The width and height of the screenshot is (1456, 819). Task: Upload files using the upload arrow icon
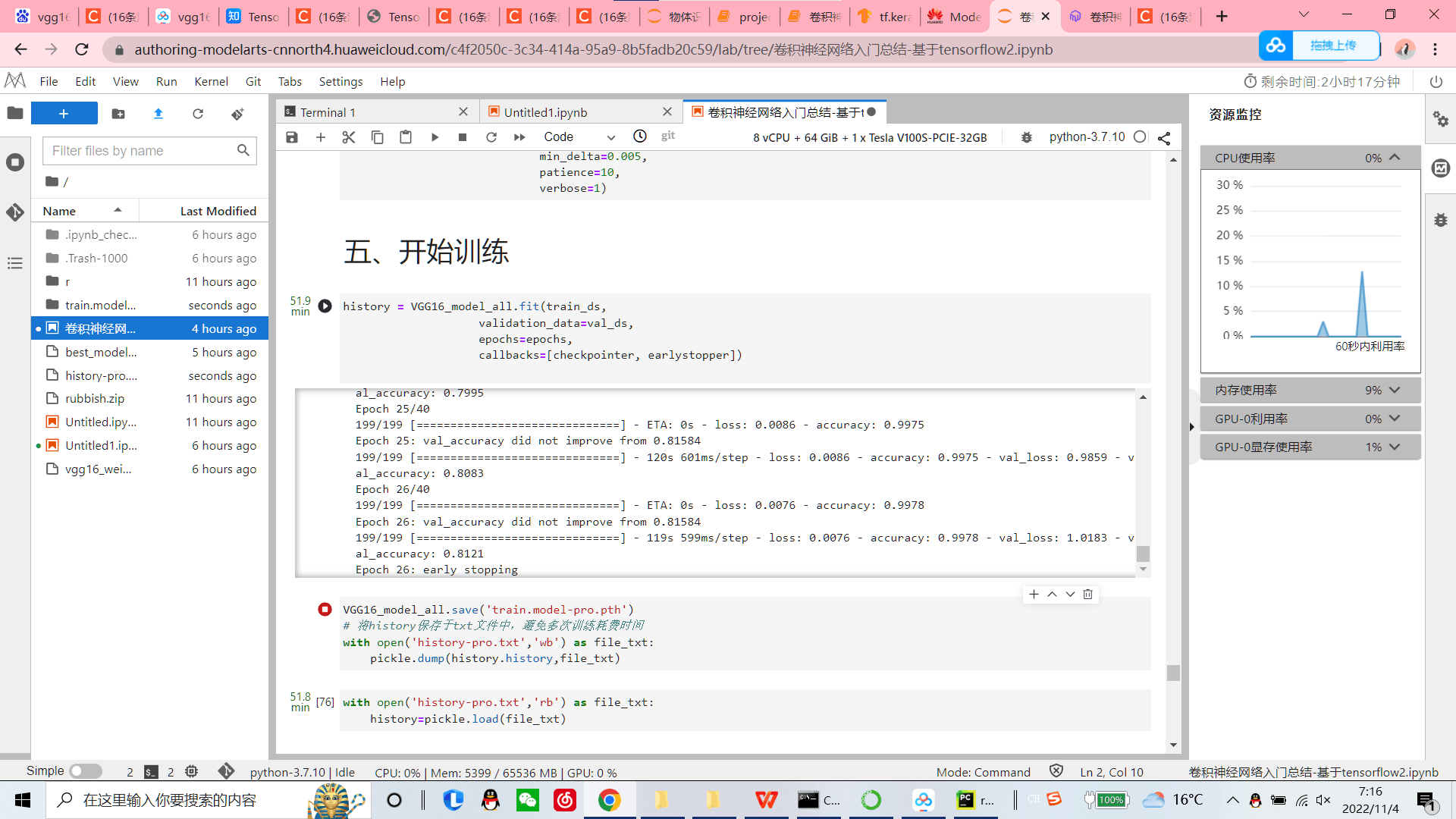158,114
